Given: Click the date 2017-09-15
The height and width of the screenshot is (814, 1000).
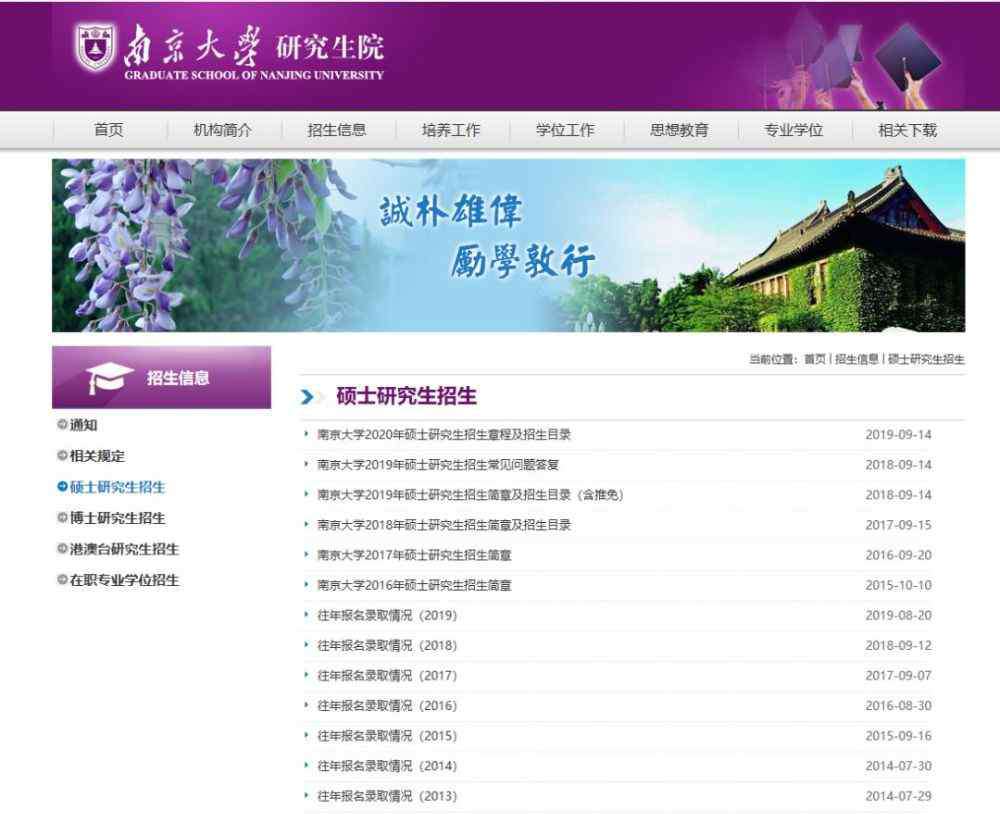Looking at the screenshot, I should pos(899,525).
